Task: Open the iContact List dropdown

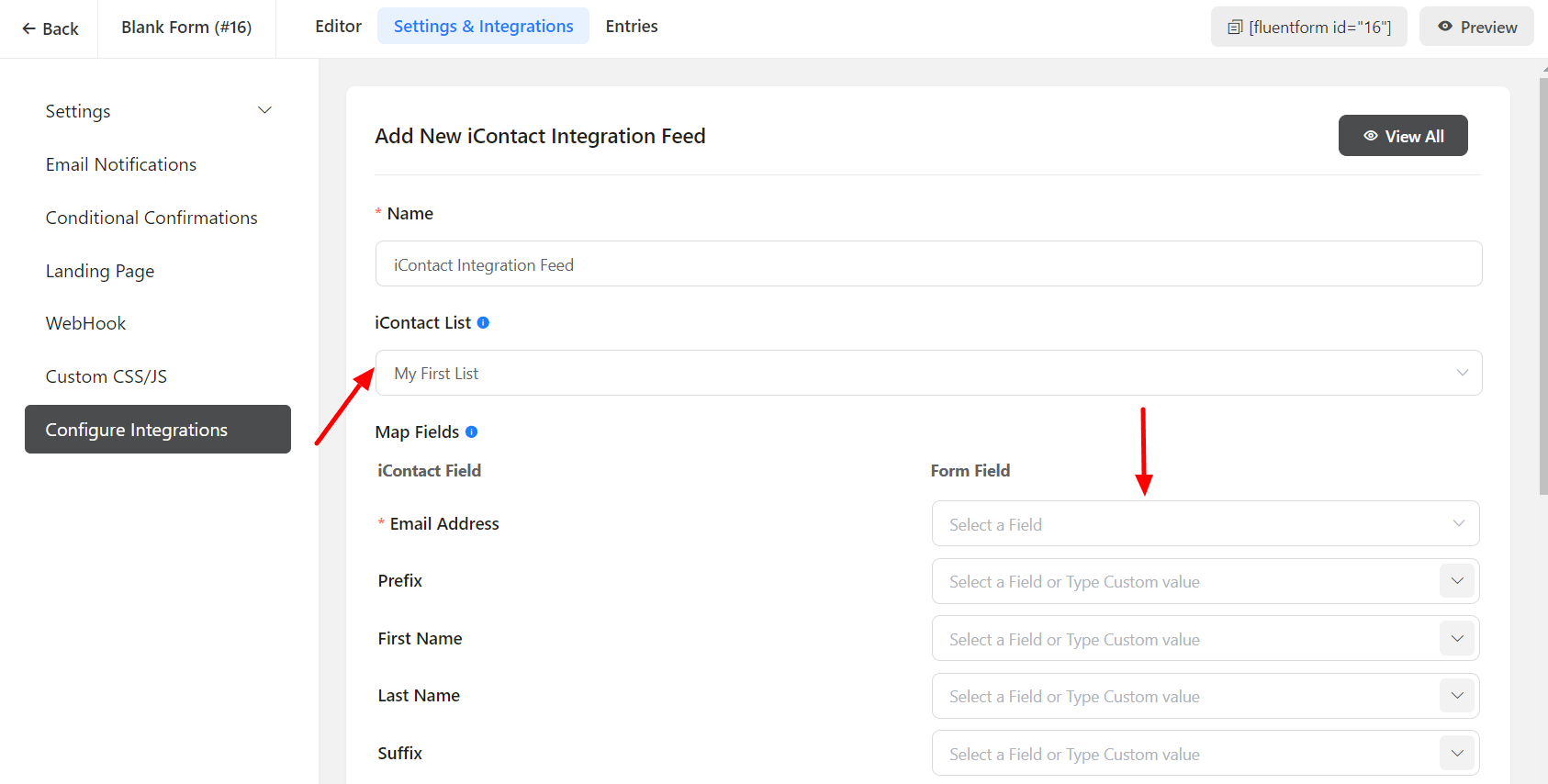Action: point(927,373)
